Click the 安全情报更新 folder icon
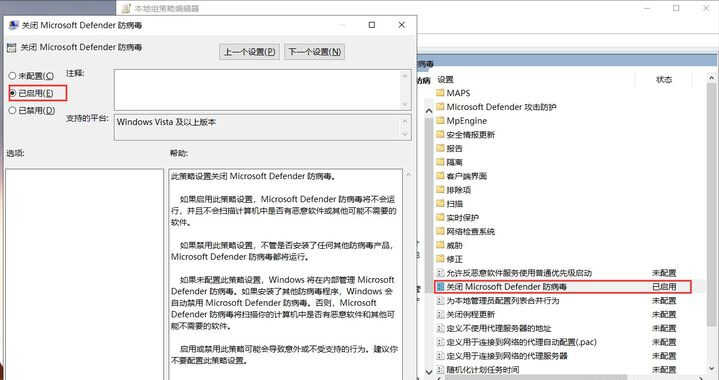Viewport: 719px width, 380px height. point(440,134)
